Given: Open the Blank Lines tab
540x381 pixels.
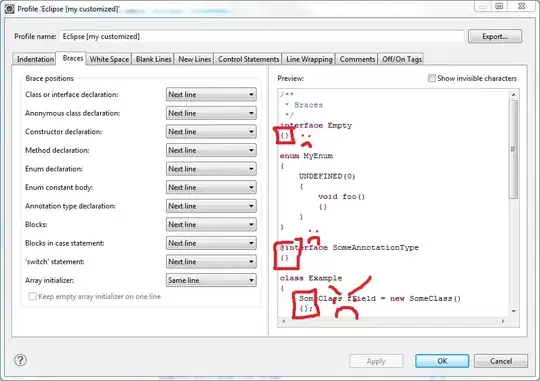Looking at the screenshot, I should pyautogui.click(x=153, y=59).
